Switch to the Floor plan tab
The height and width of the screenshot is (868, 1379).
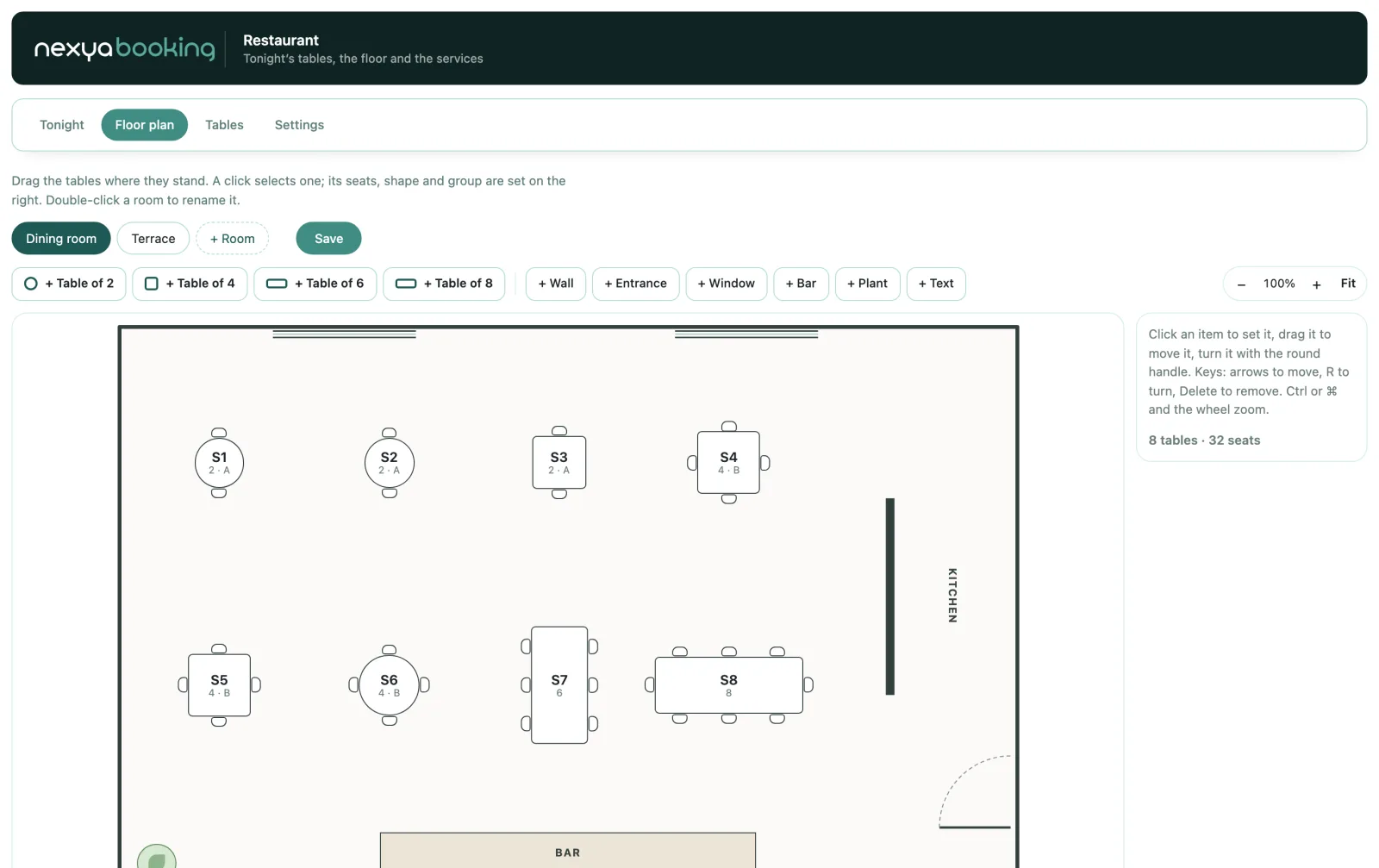pyautogui.click(x=145, y=125)
